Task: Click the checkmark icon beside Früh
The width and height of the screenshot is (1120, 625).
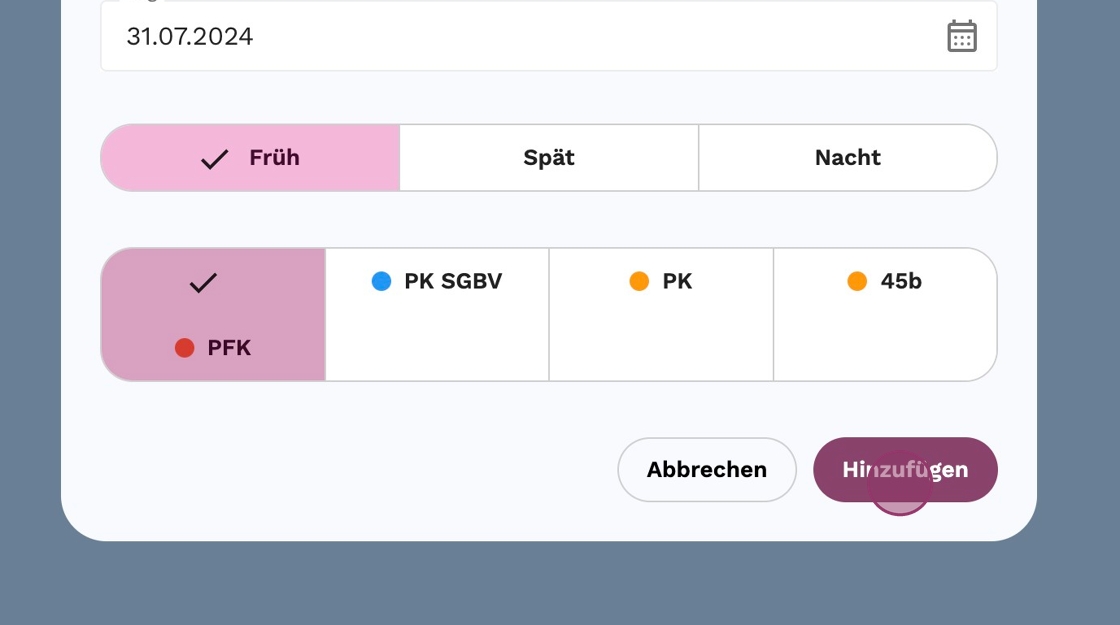Action: tap(215, 158)
